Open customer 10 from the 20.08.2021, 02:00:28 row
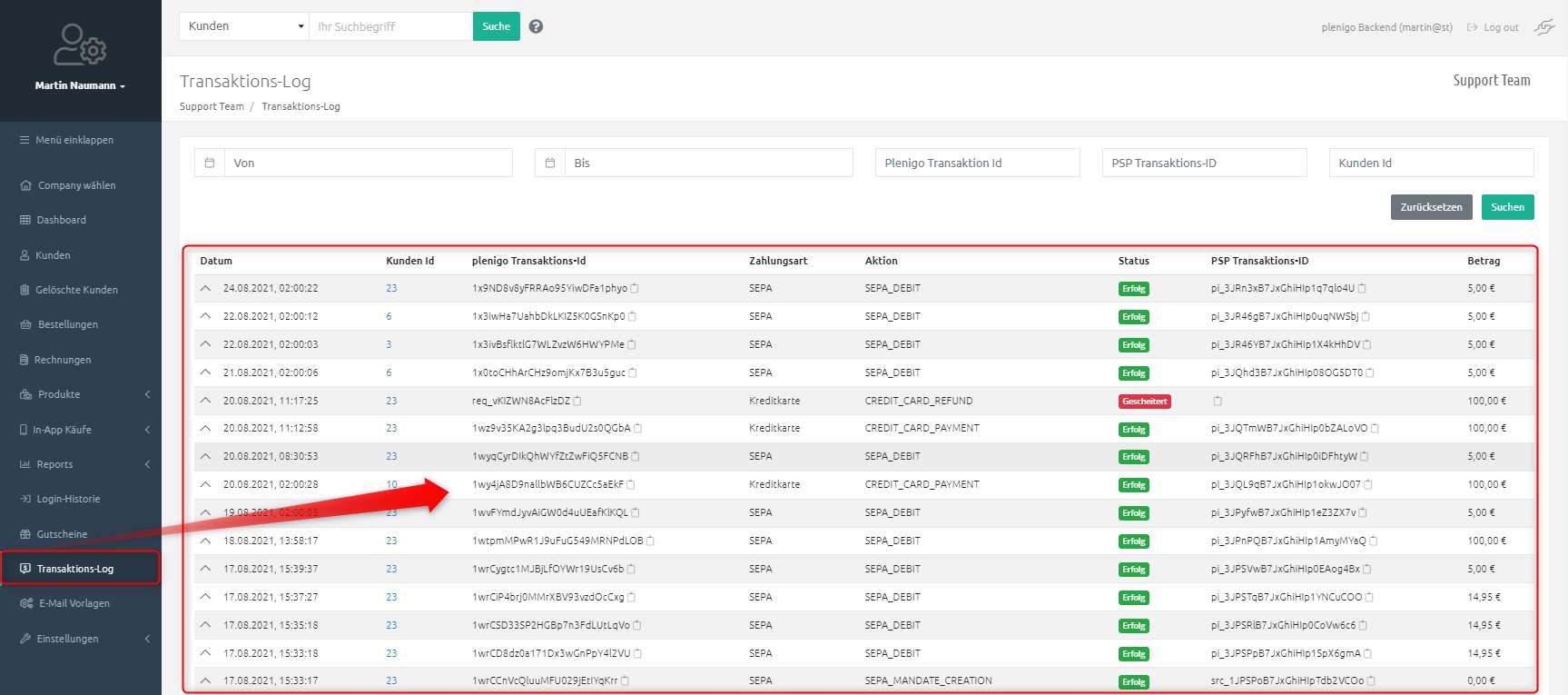 tap(391, 484)
